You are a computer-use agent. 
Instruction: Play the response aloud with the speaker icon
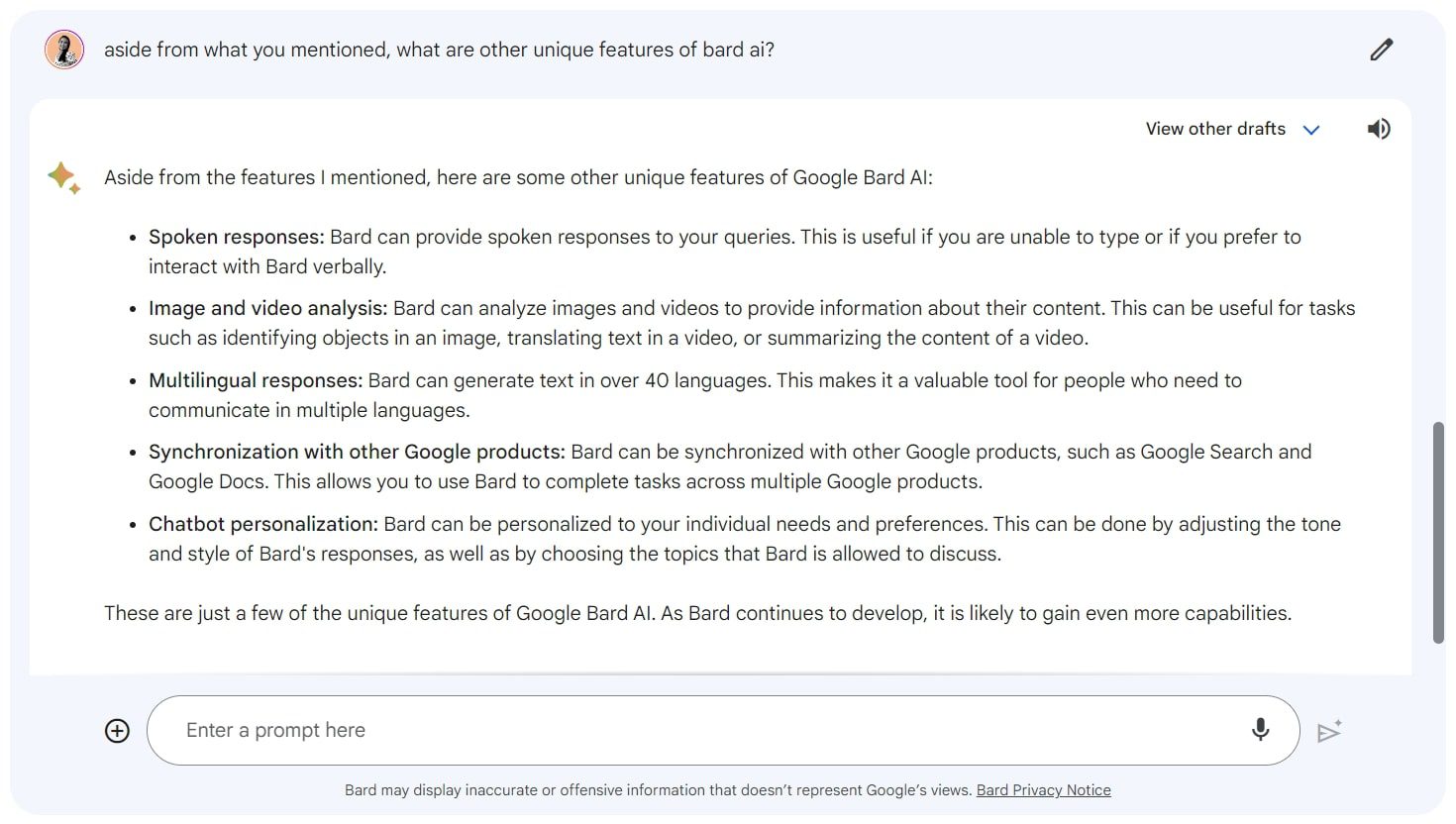pos(1379,129)
